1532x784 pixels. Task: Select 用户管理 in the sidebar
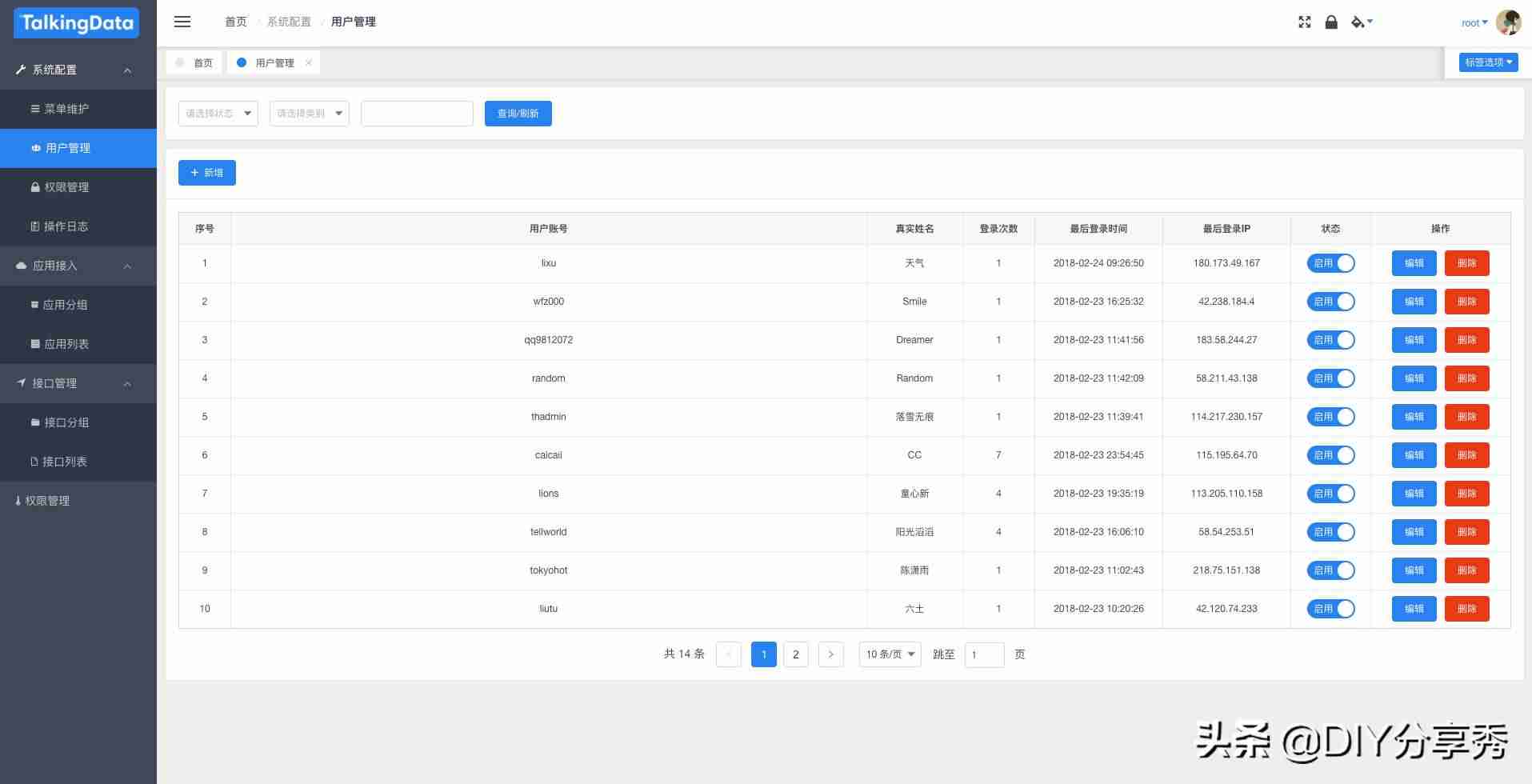[x=78, y=148]
